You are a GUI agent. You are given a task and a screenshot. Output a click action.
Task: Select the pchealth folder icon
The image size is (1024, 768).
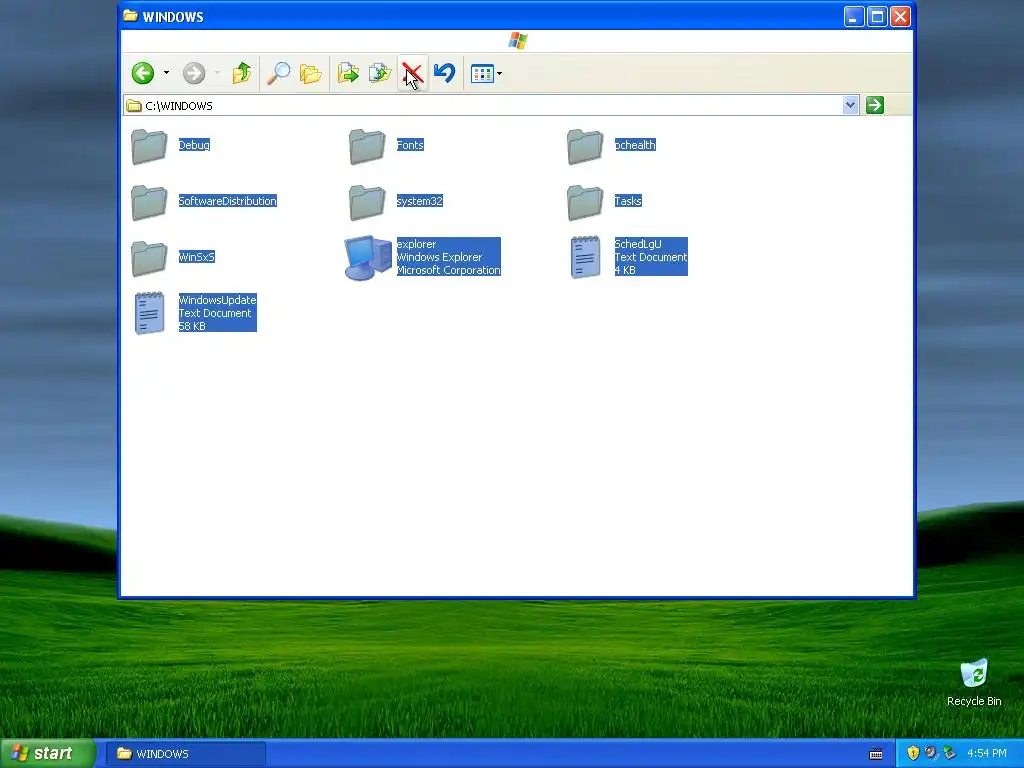(x=585, y=146)
